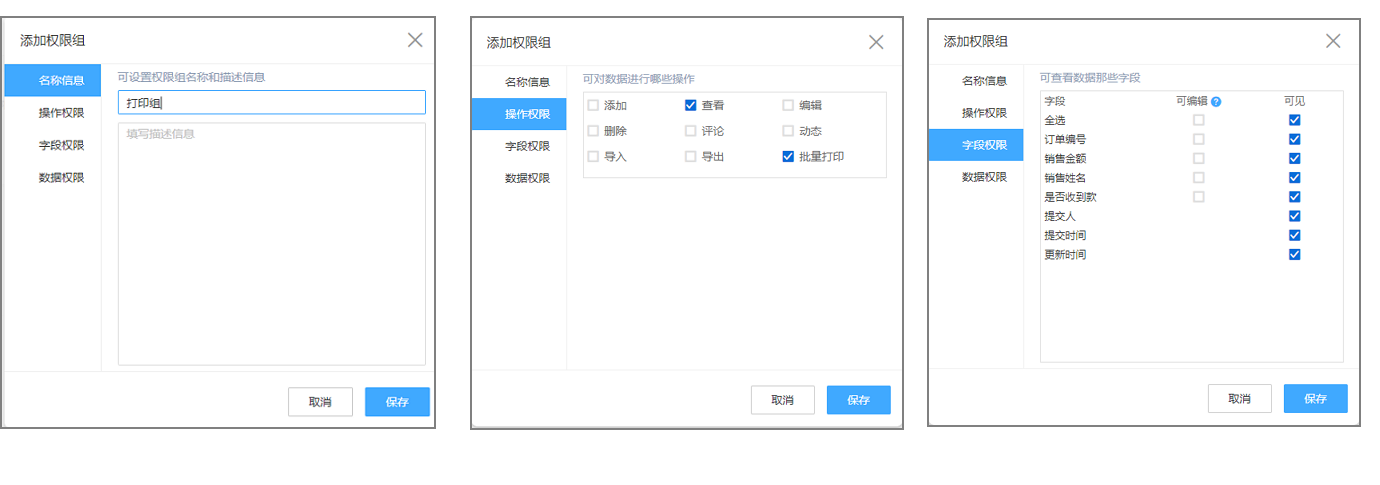The height and width of the screenshot is (485, 1380).
Task: Enable the 删除 operation checkbox
Action: pos(594,131)
